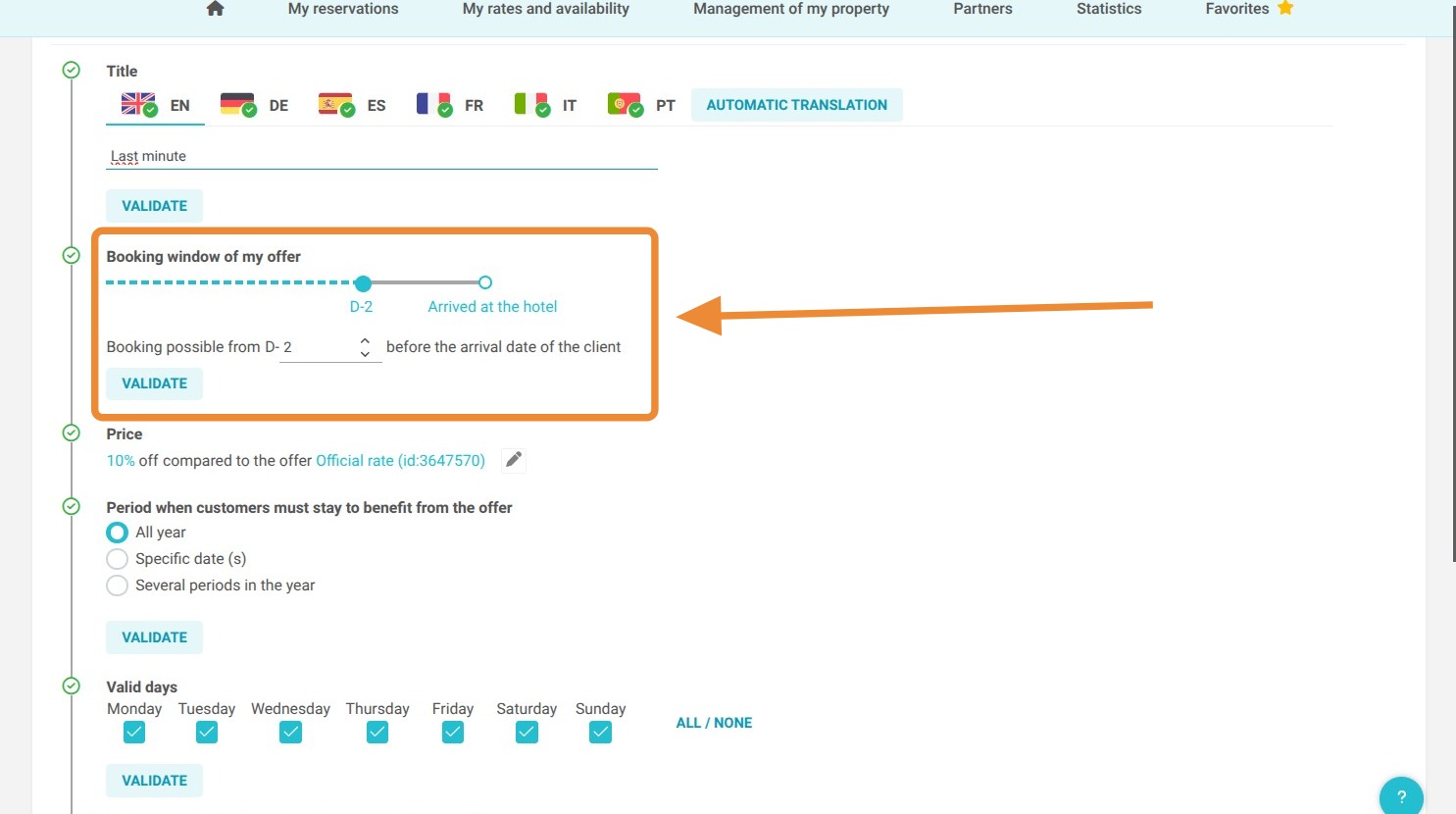Viewport: 1456px width, 814px height.
Task: Switch to the French FR language tab
Action: (x=450, y=105)
